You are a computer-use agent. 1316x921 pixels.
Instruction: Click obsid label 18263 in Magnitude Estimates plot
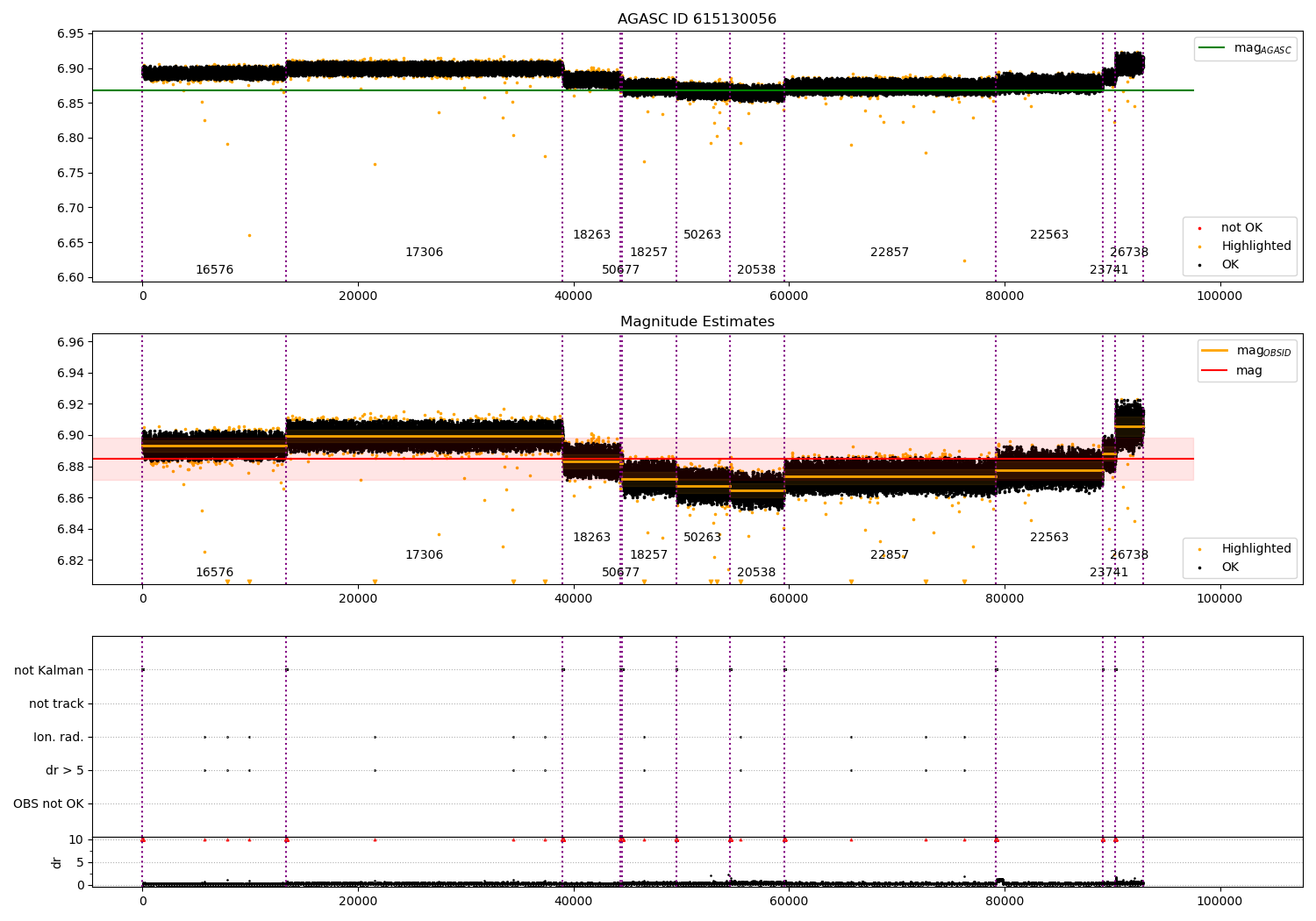pos(591,538)
